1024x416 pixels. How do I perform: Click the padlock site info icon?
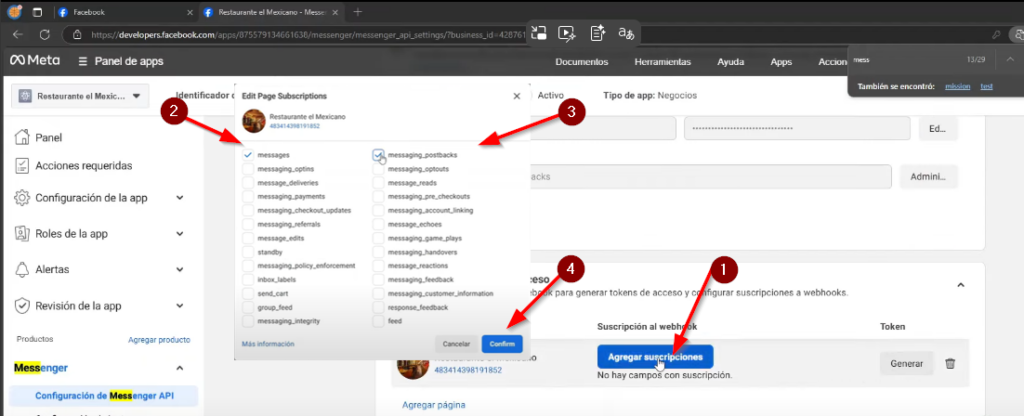(77, 35)
